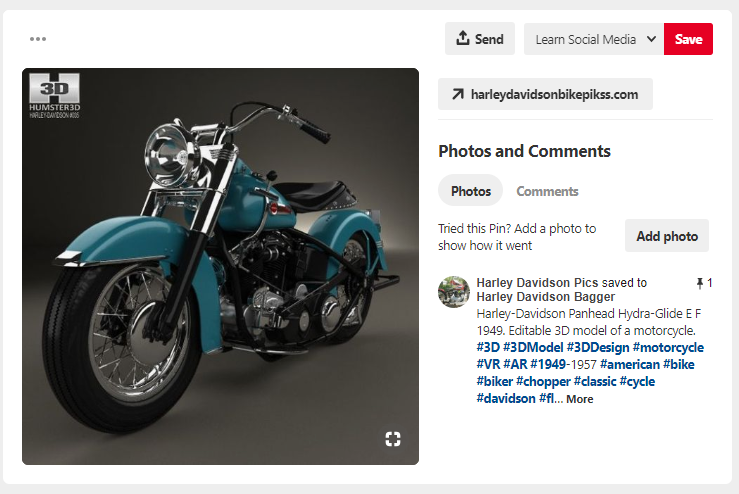
Task: Open the Learn Social Media board dropdown
Action: 594,39
